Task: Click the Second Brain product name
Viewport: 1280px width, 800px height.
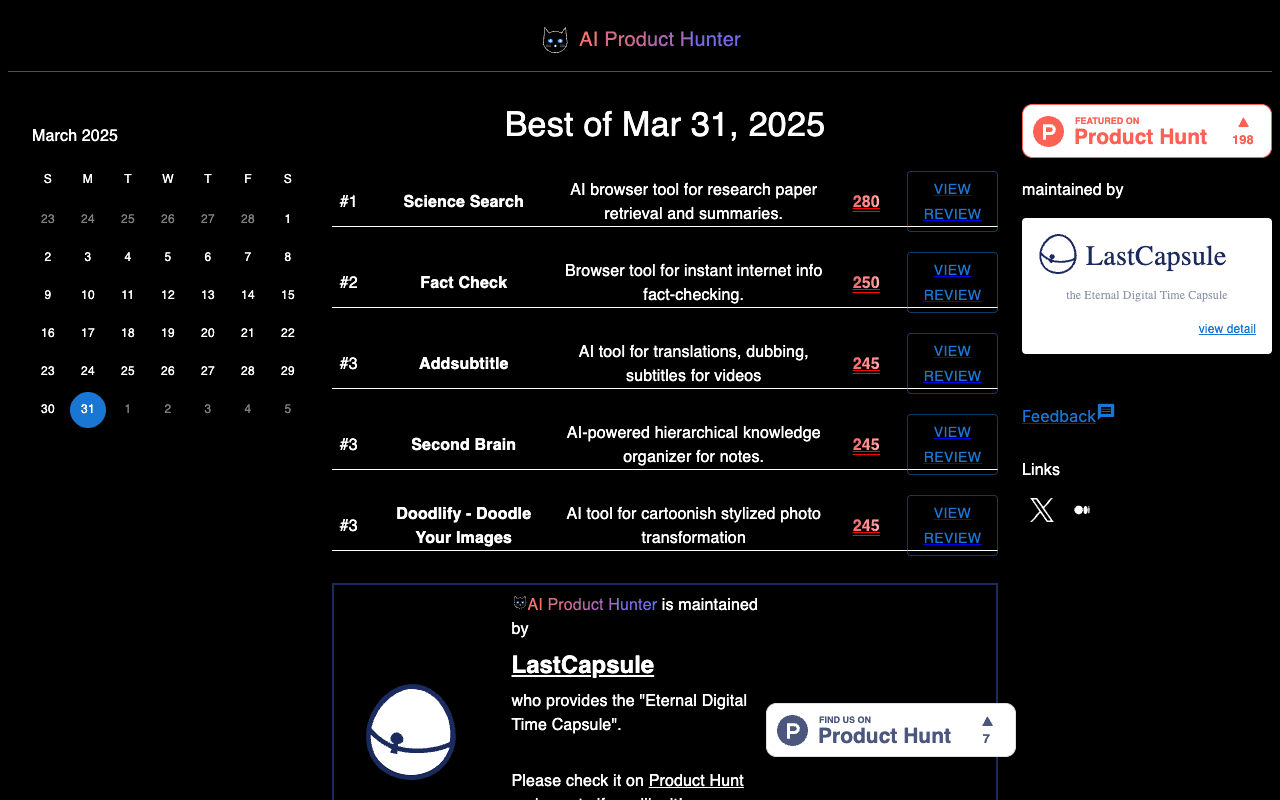Action: (463, 444)
